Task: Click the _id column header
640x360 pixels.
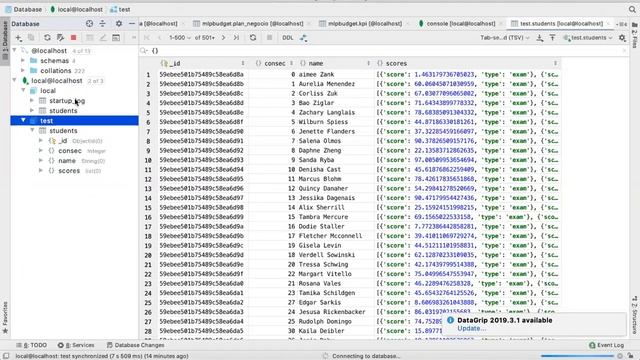Action: [x=203, y=63]
